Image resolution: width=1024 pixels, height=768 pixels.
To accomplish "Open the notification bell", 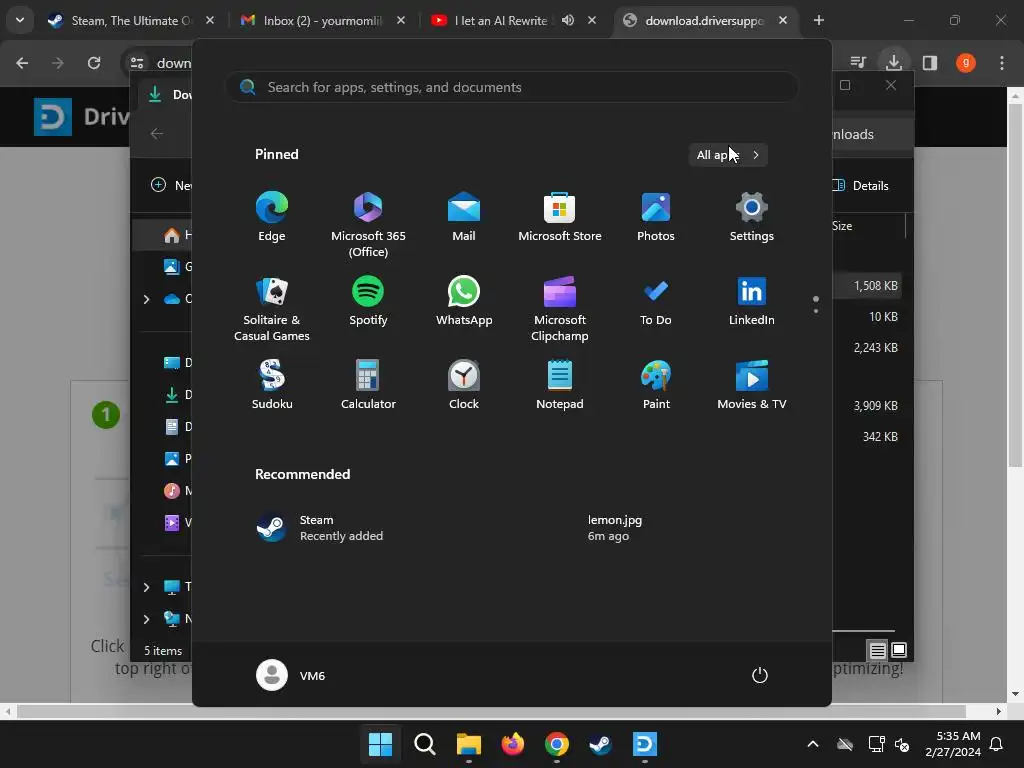I will pos(997,744).
